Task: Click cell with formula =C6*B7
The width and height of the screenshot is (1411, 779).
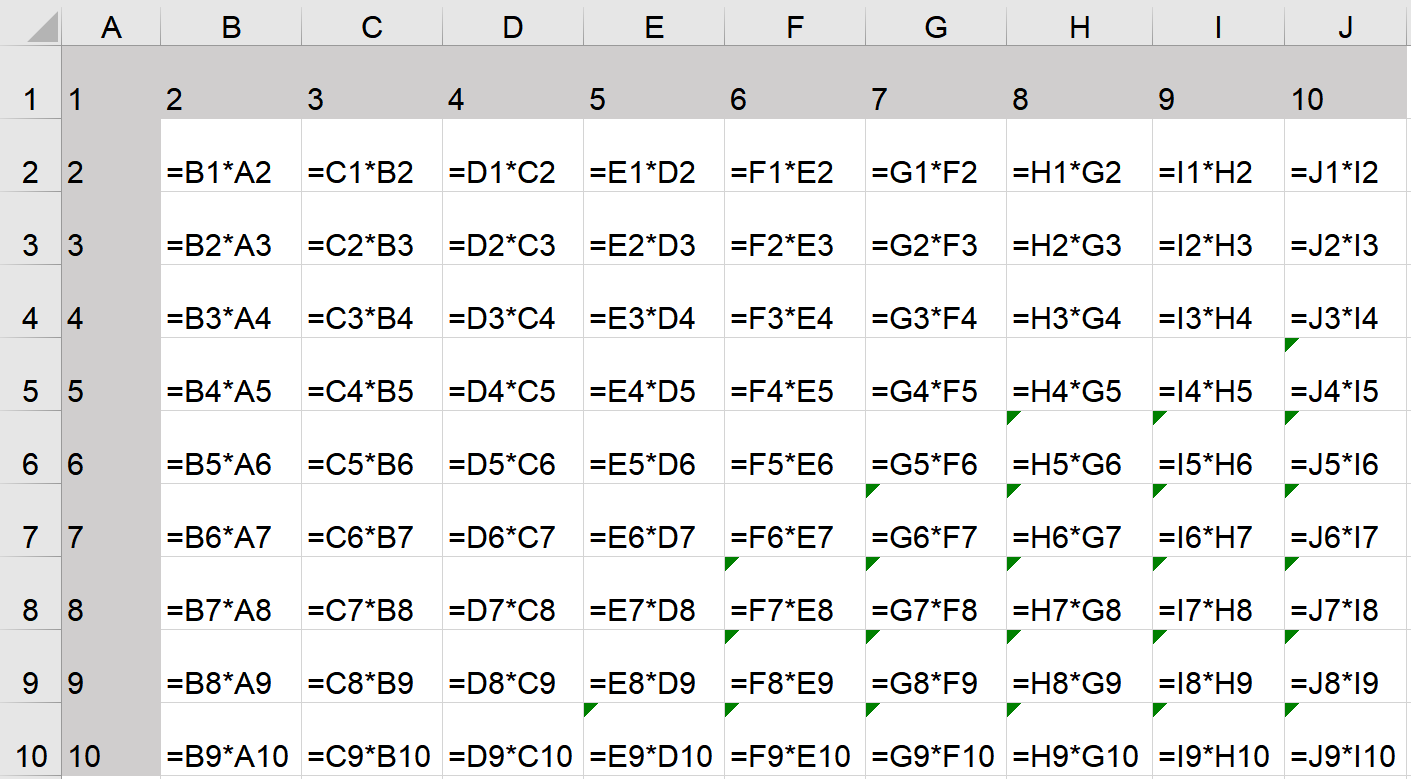Action: coord(372,520)
